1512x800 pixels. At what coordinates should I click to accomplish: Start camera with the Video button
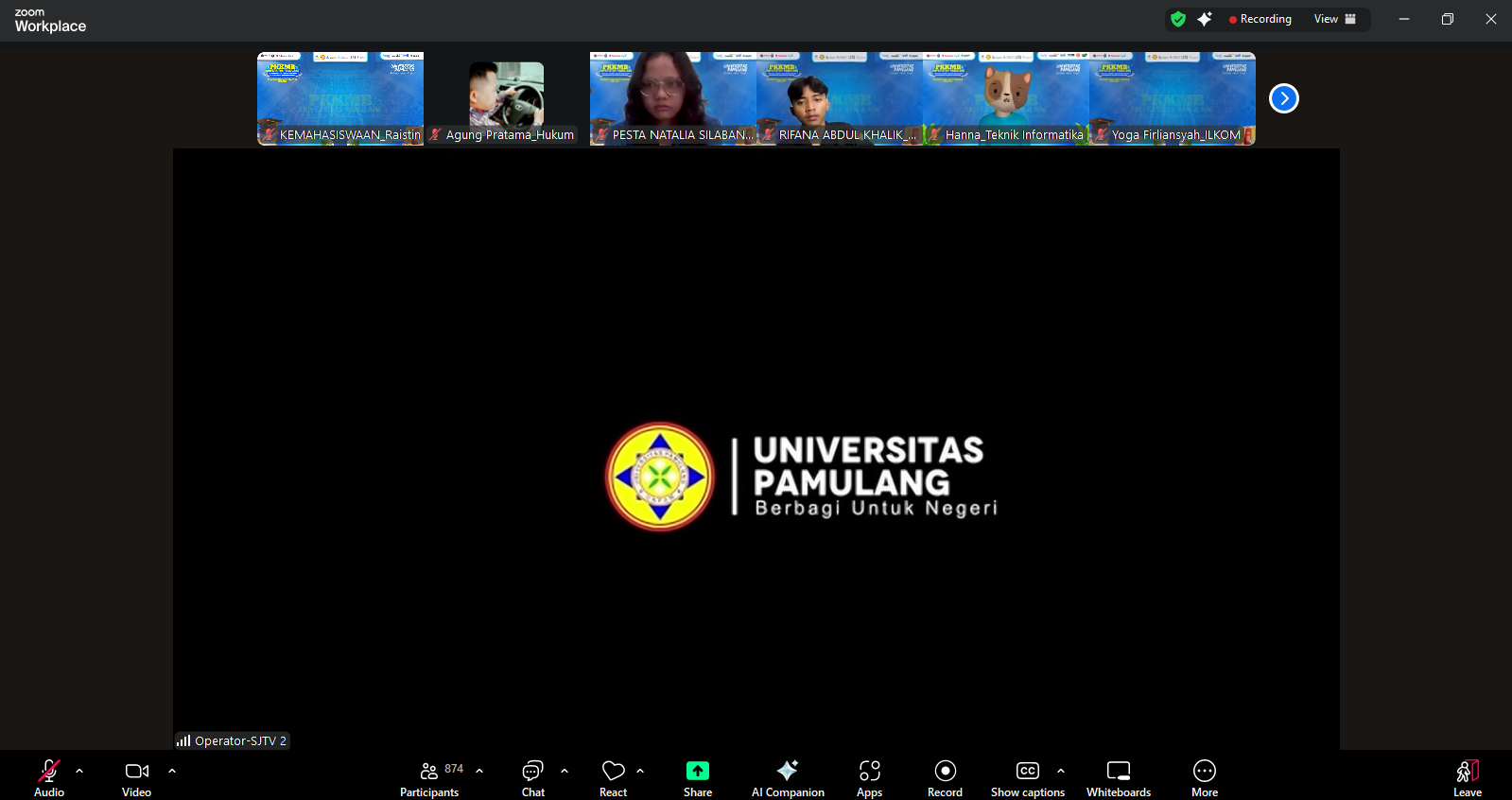click(x=137, y=777)
